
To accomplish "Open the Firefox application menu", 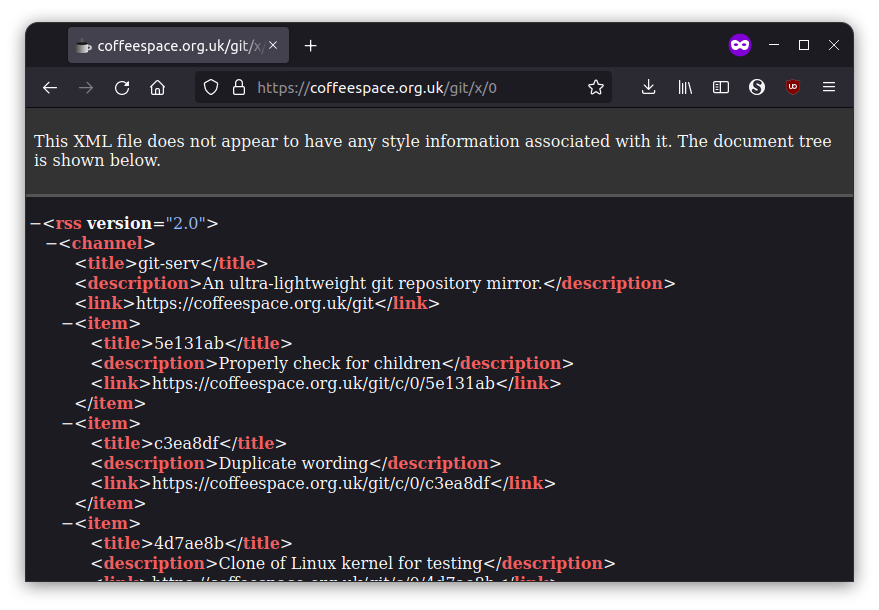I will pos(829,87).
